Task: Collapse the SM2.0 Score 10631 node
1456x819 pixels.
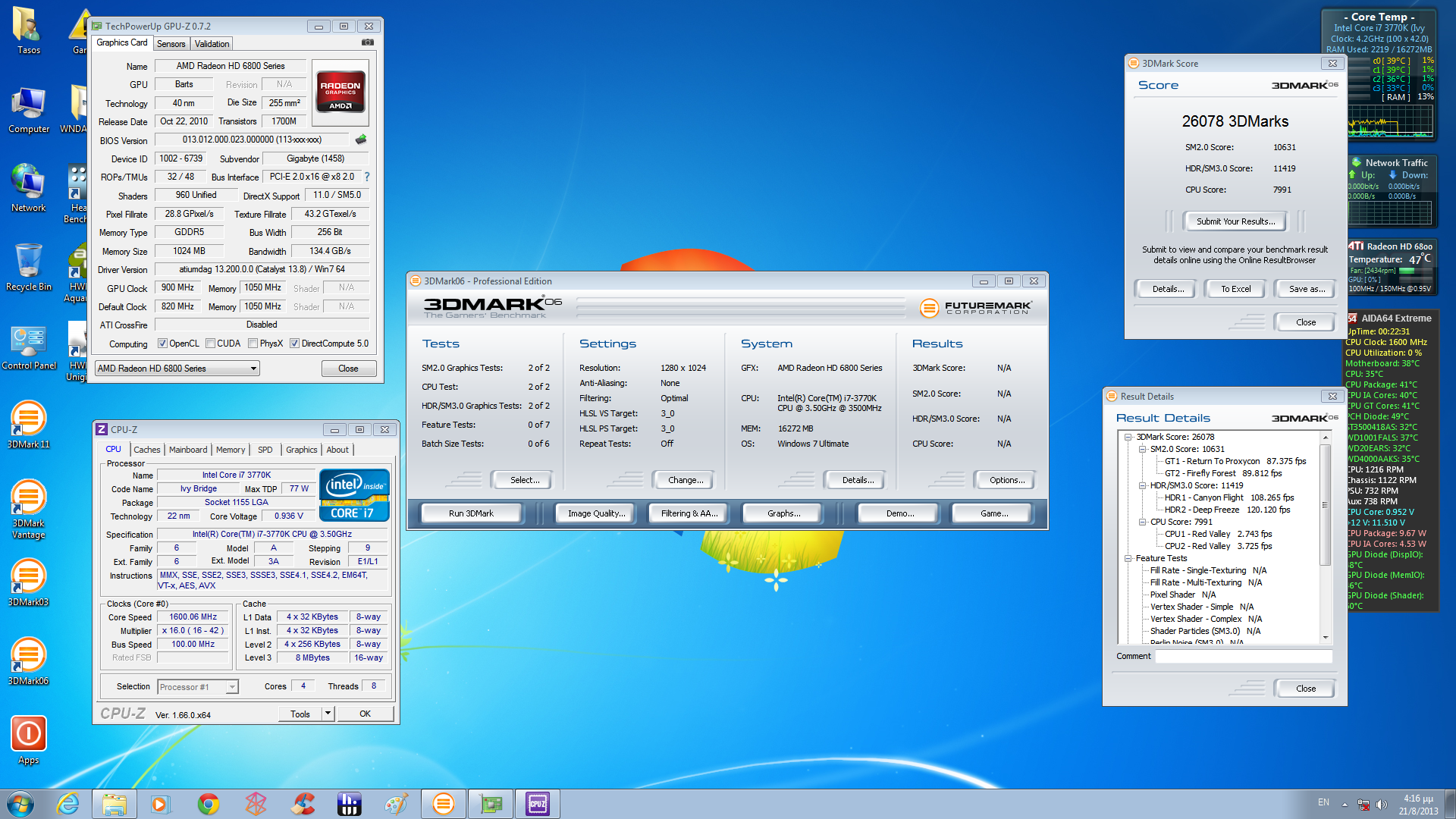Action: 1142,449
